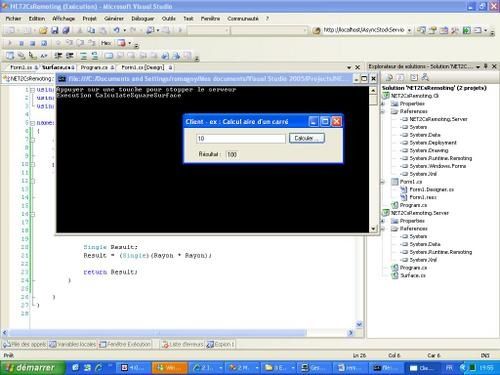
Task: Click the Undo arrow icon
Action: point(116,30)
